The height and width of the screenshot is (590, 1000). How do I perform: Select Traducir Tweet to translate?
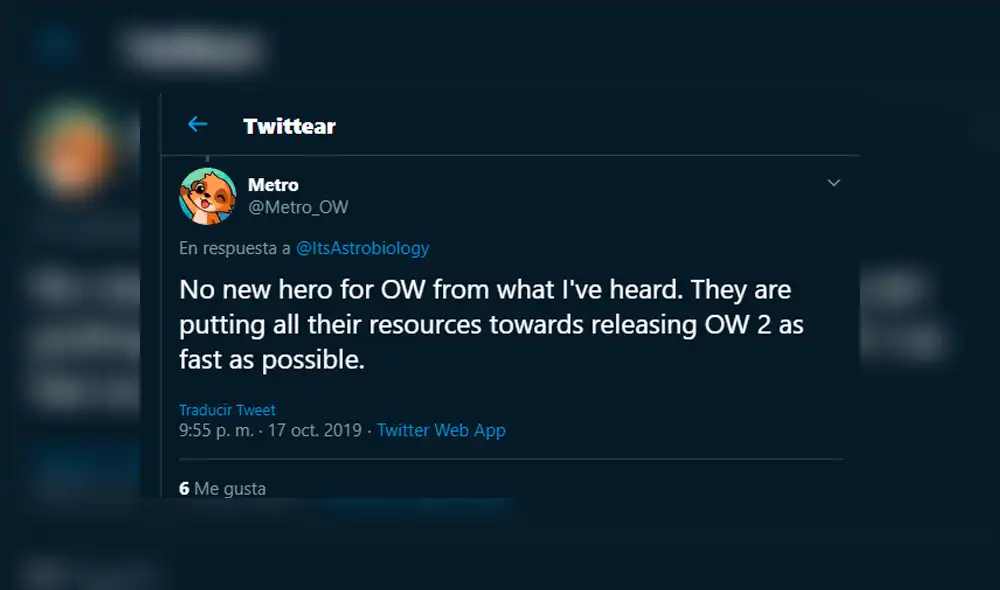tap(226, 409)
